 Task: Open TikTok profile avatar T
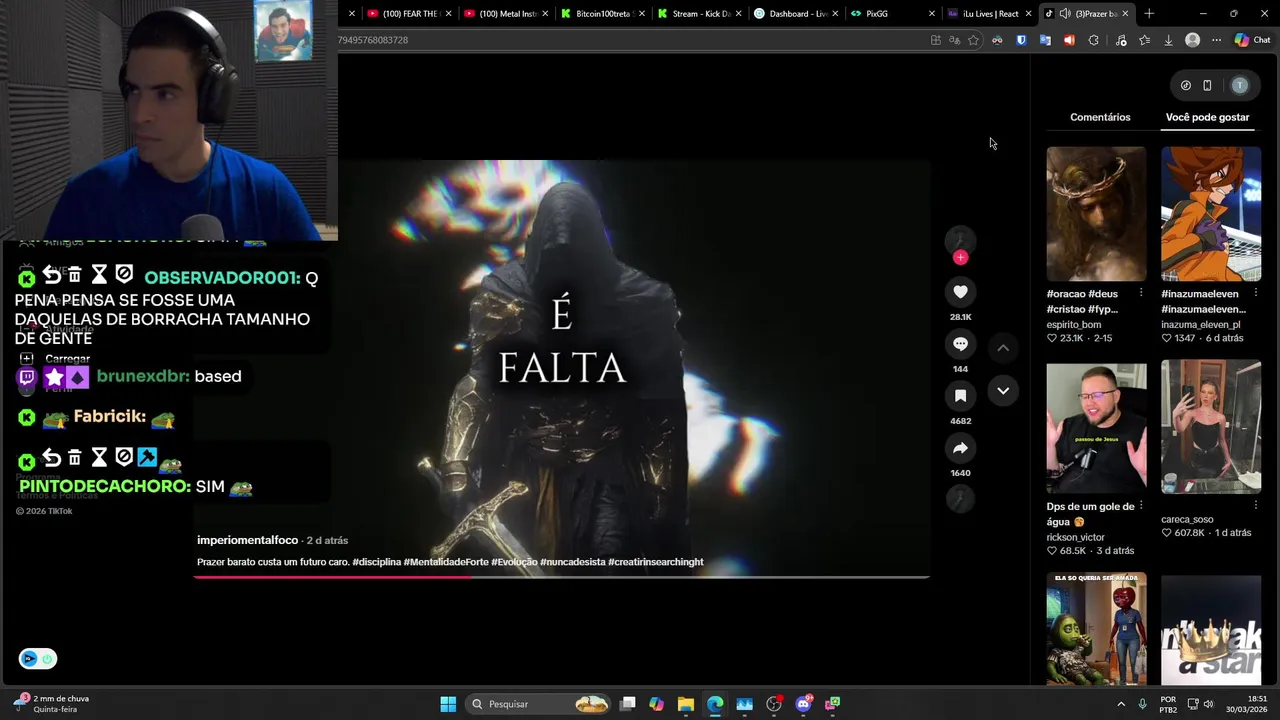(1240, 85)
